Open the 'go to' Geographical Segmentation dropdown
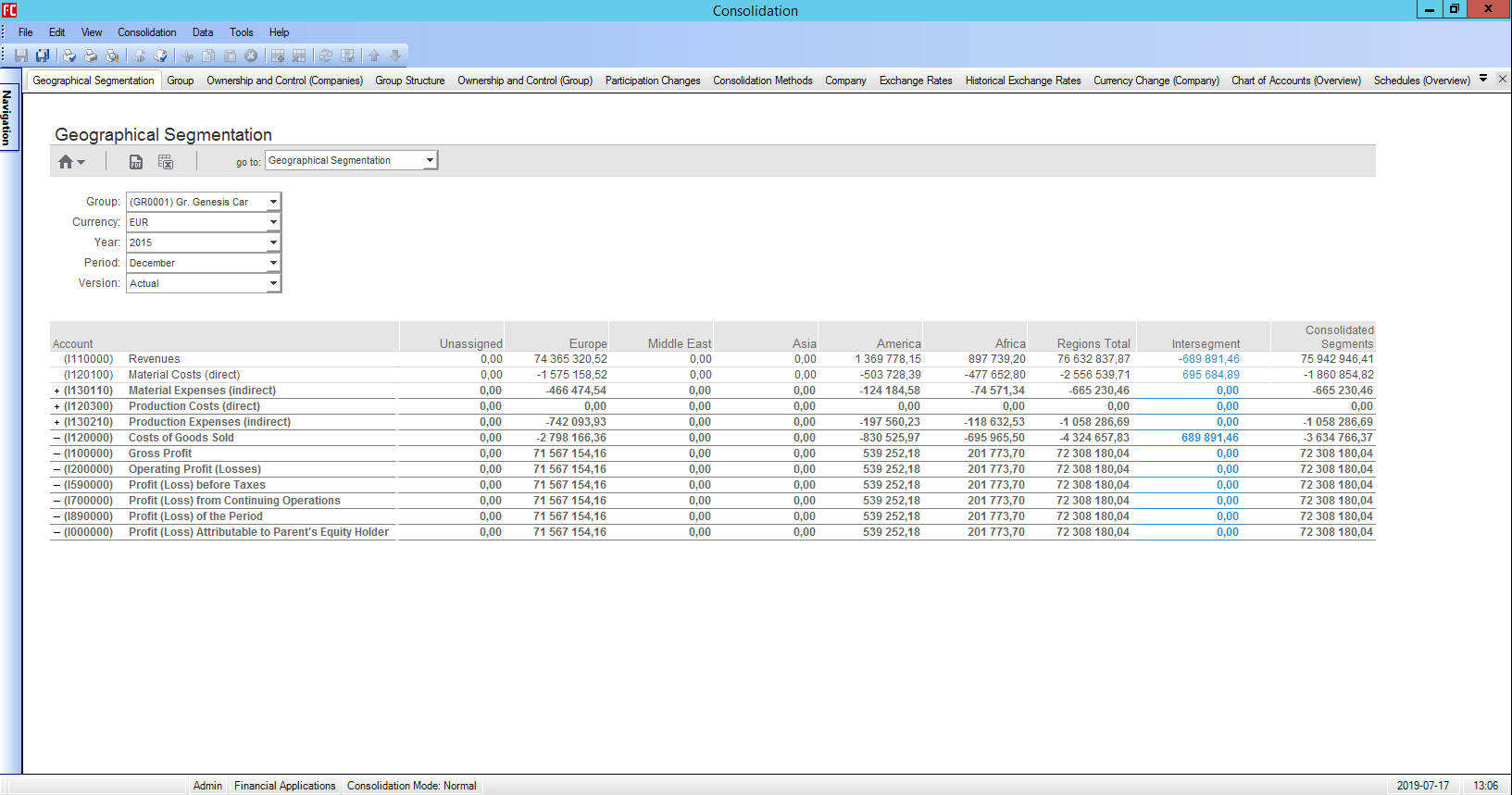 [351, 160]
